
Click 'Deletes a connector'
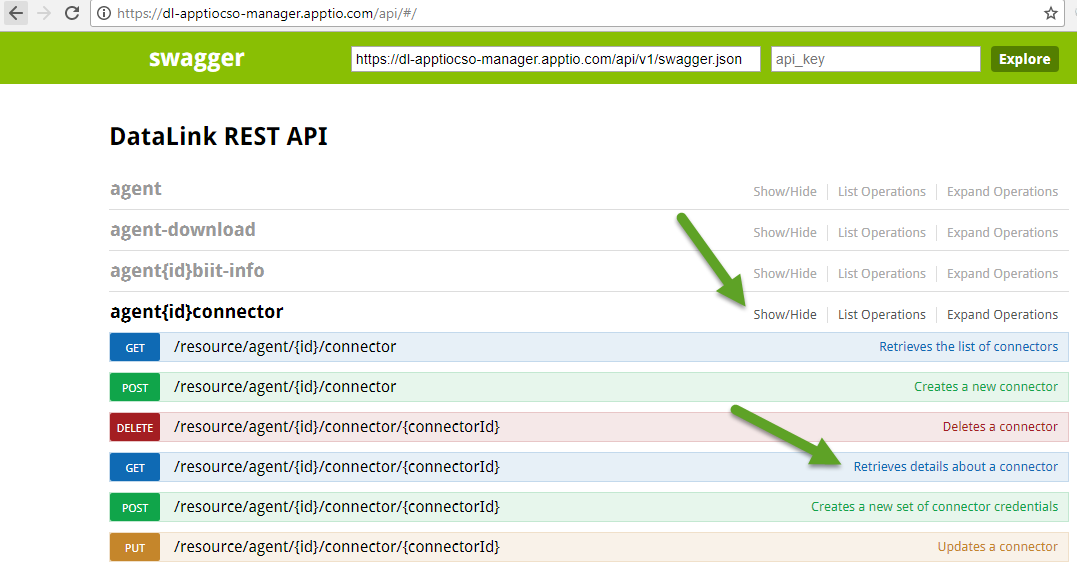coord(1000,427)
